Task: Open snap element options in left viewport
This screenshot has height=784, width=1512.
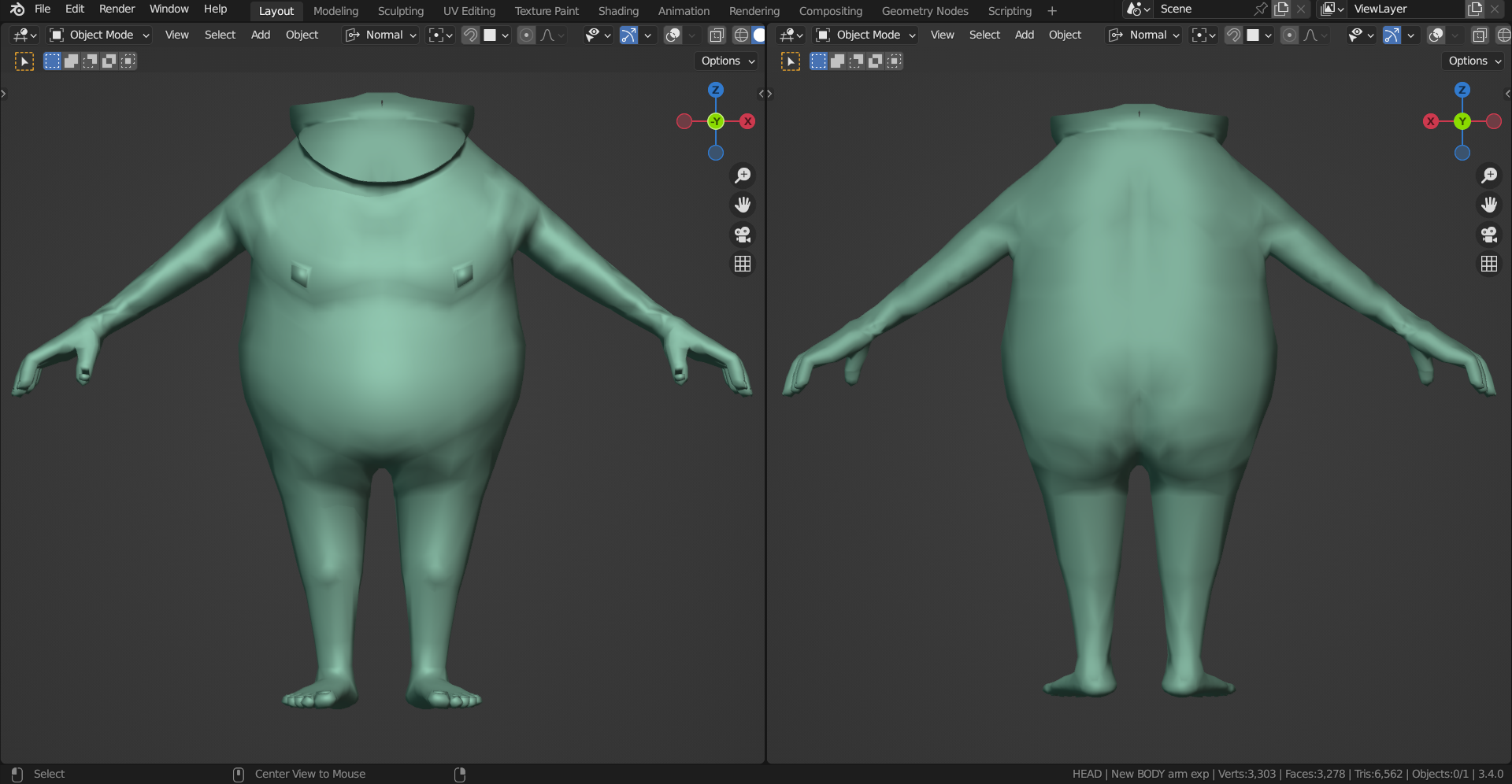Action: pos(496,35)
